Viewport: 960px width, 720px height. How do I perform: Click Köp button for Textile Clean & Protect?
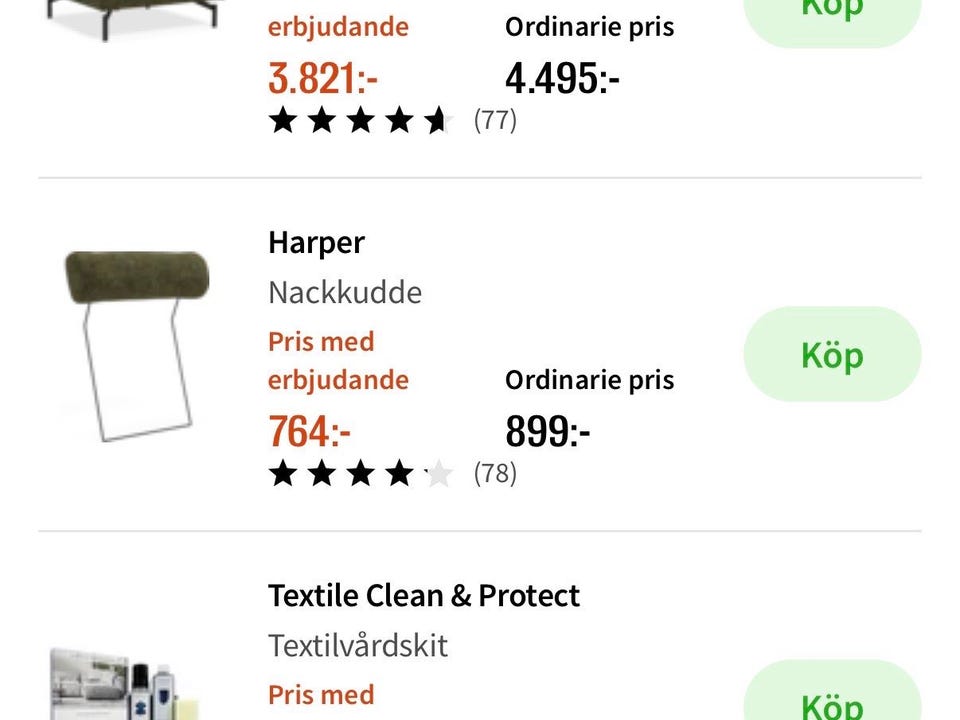pyautogui.click(x=831, y=700)
